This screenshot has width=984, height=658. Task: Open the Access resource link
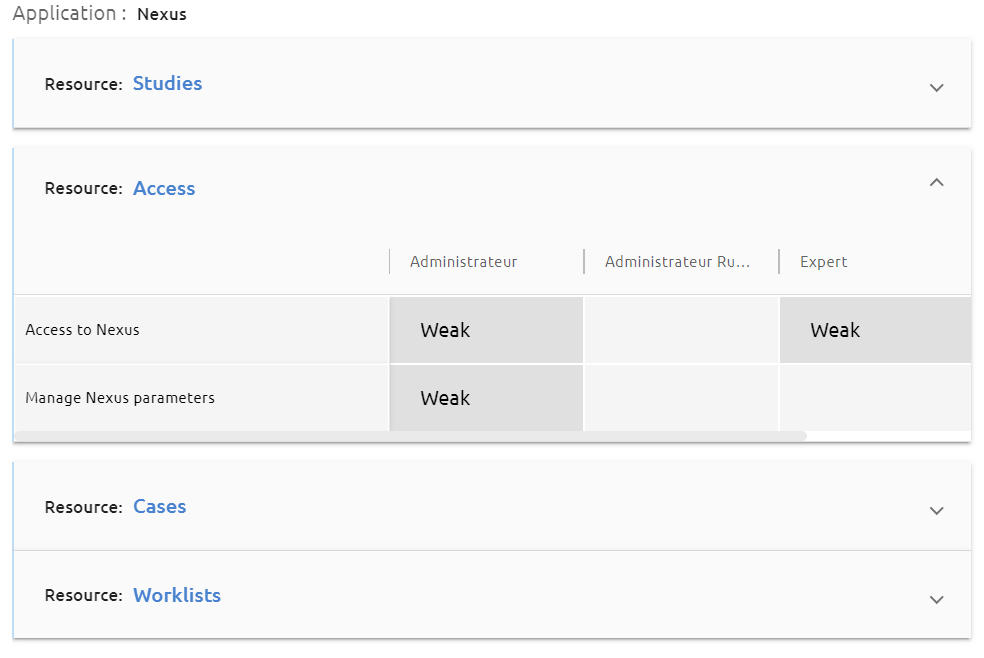[164, 188]
